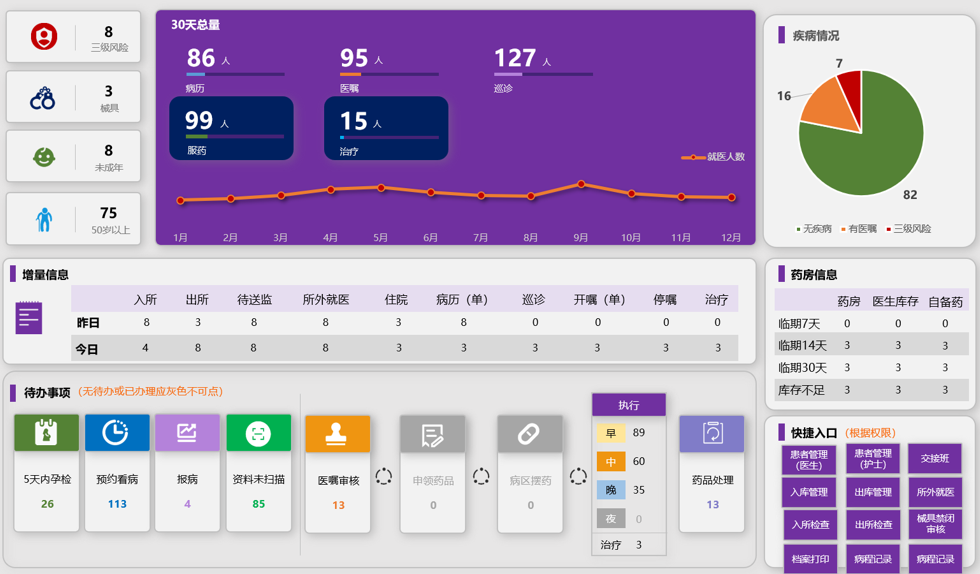The width and height of the screenshot is (980, 574).
Task: Click the 械具 handcuffs icon
Action: [43, 98]
